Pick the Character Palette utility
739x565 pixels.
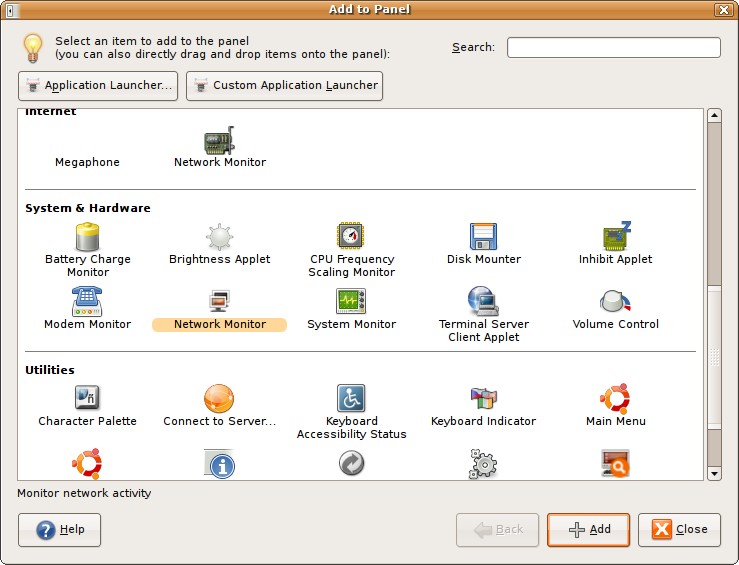point(88,399)
